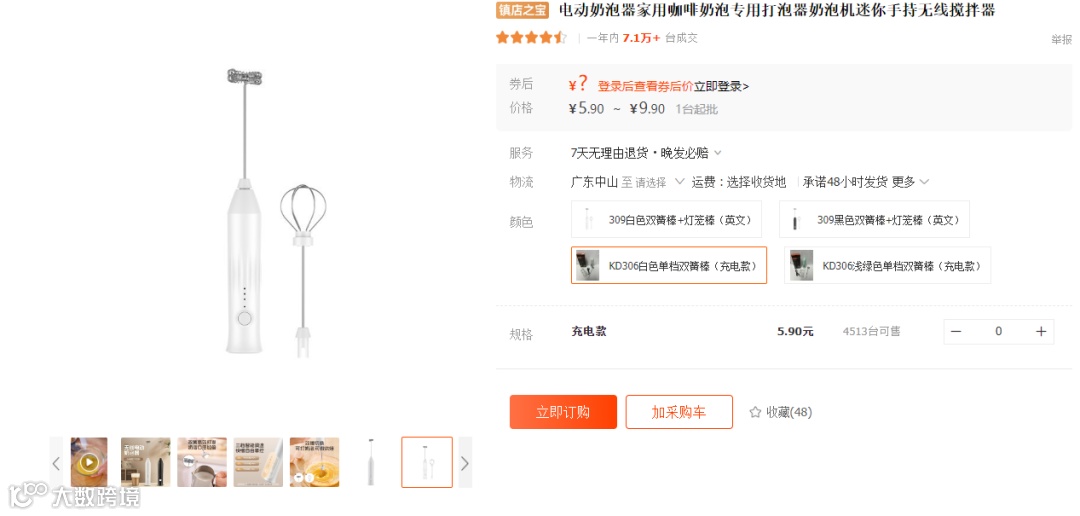This screenshot has height=516, width=1080.
Task: Increase quantity with the plus button
Action: 1041,331
